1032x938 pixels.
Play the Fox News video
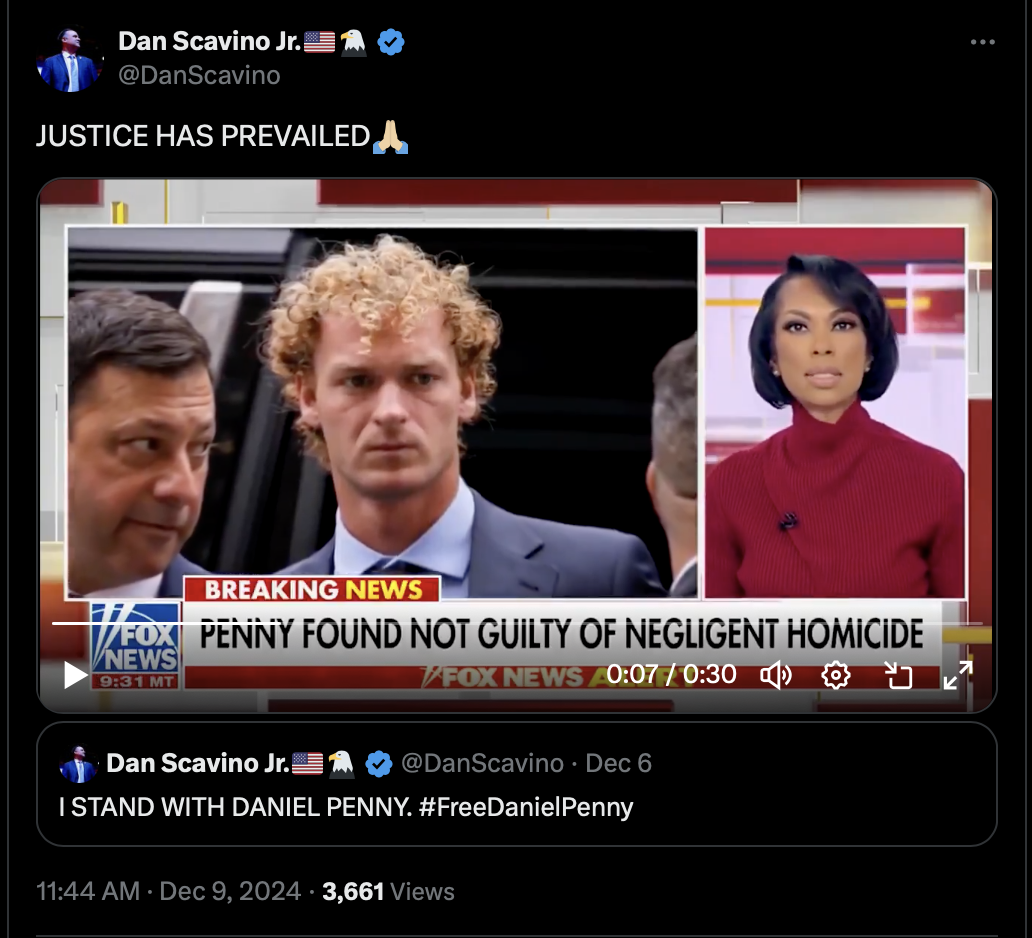click(75, 675)
